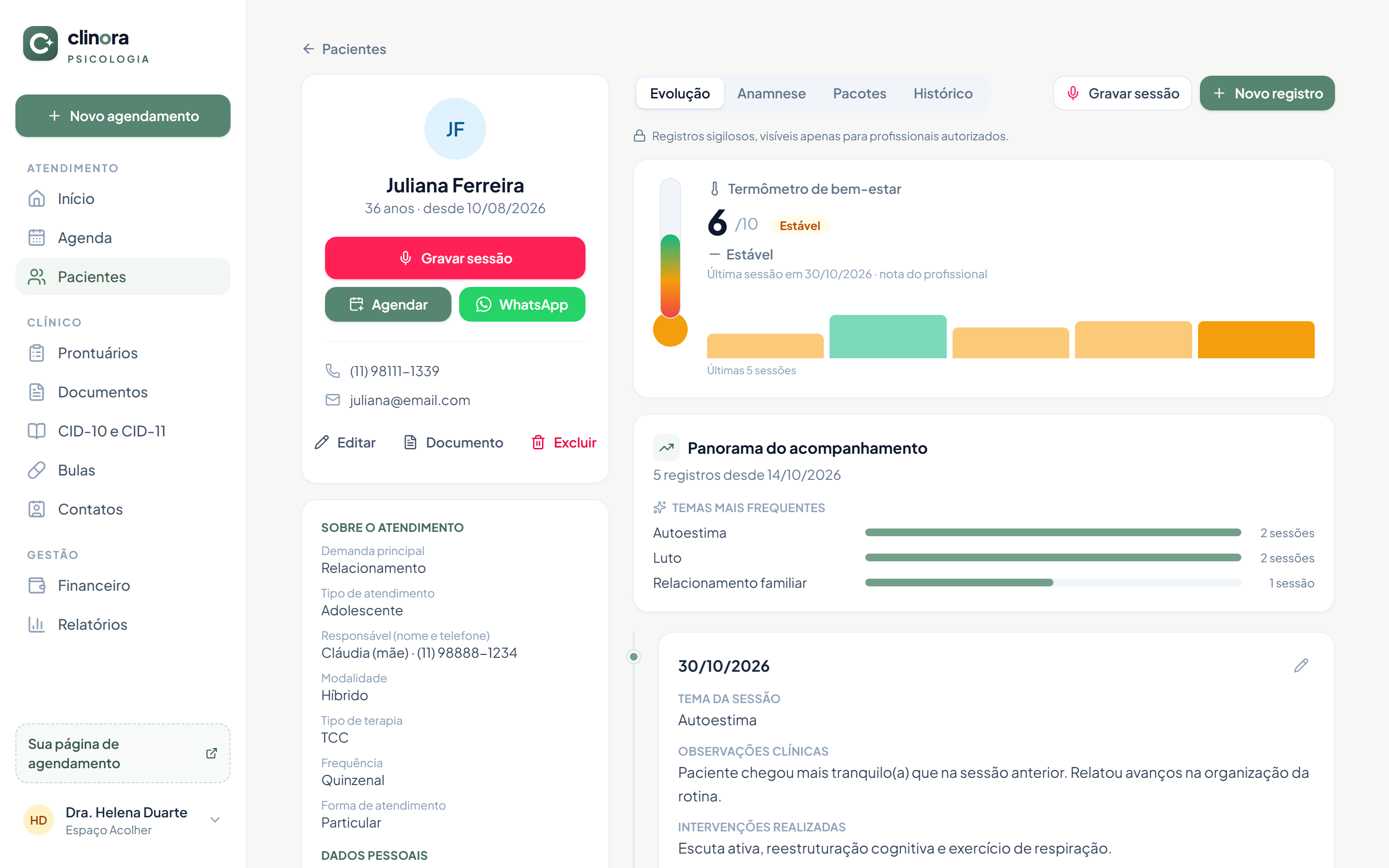
Task: Click the Autoestima frequency bar
Action: coord(1053,533)
